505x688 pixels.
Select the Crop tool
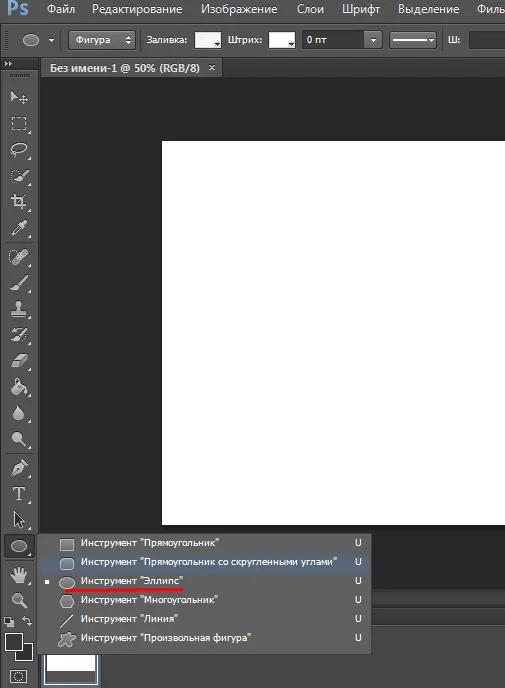point(19,202)
